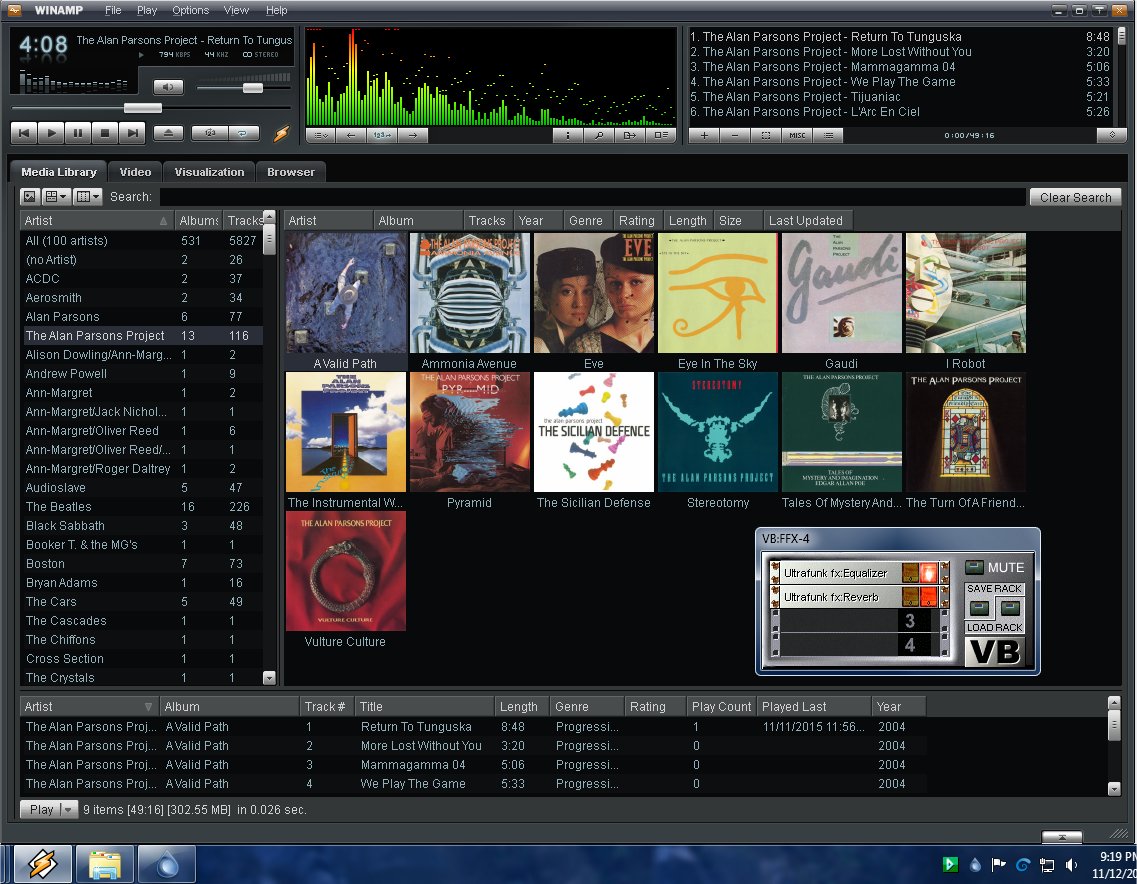
Task: Go to previous visualization with left arrow
Action: [351, 135]
